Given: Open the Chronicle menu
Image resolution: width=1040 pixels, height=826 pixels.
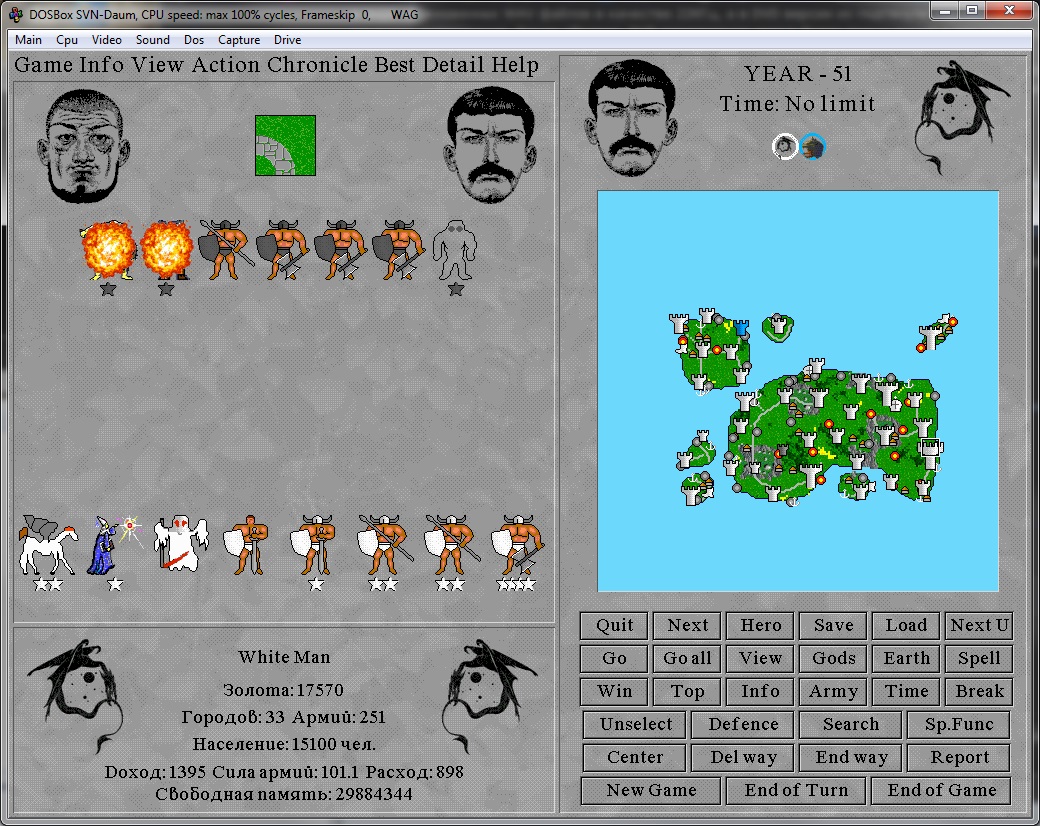Looking at the screenshot, I should [x=317, y=65].
